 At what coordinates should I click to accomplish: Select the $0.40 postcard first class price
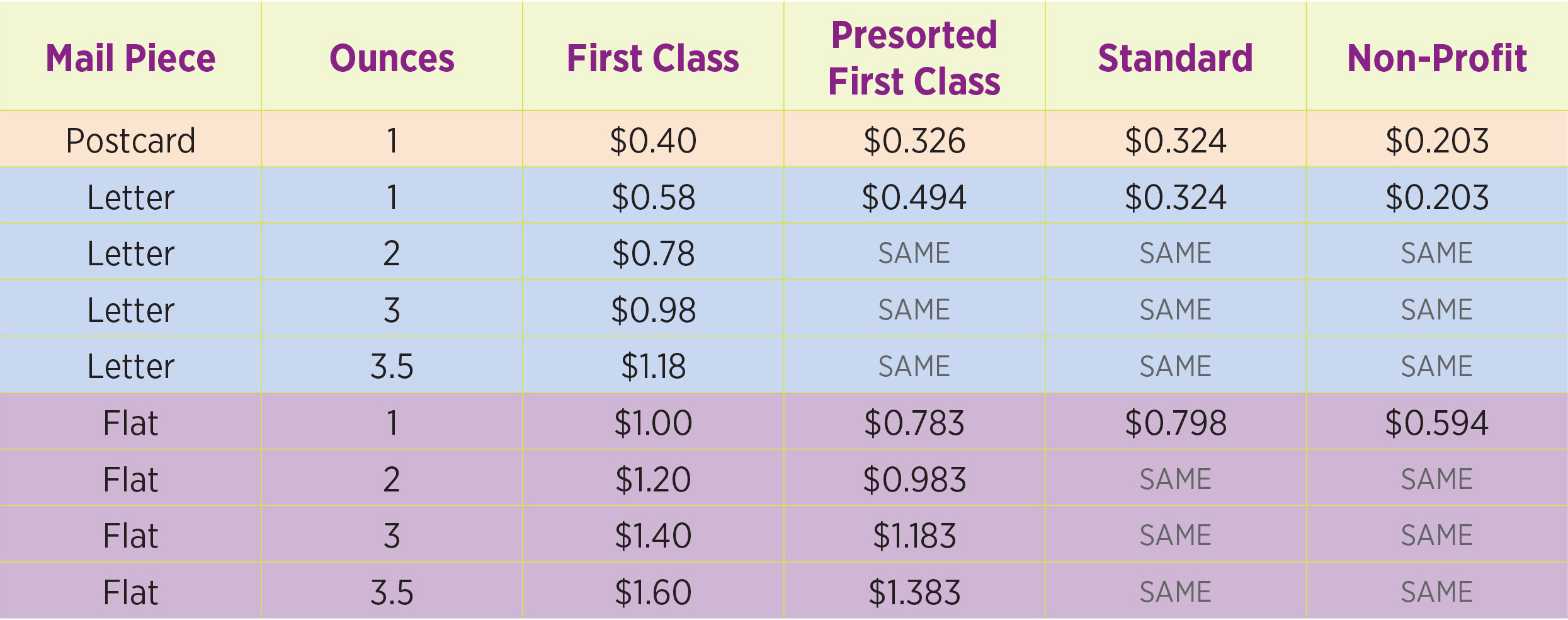653,140
